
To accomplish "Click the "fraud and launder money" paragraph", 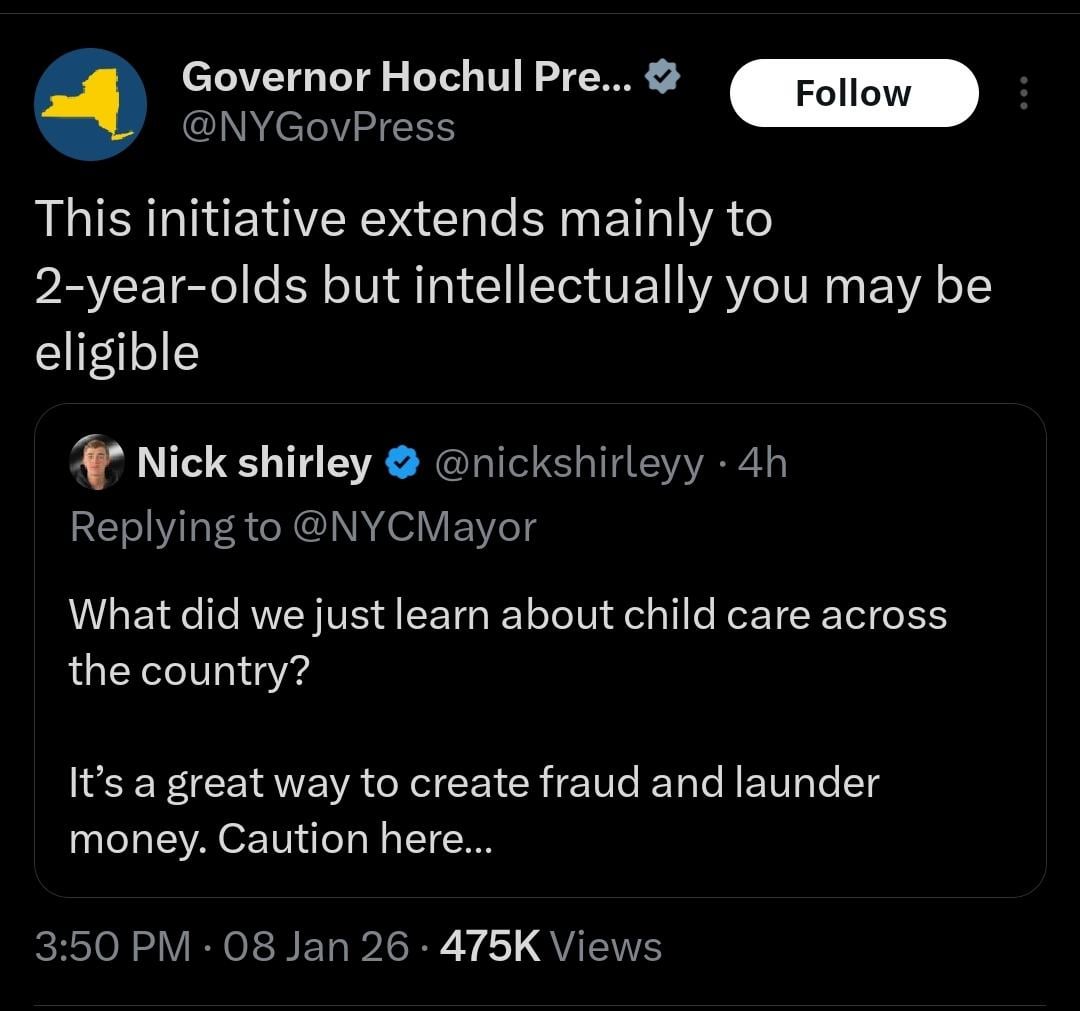I will (473, 810).
